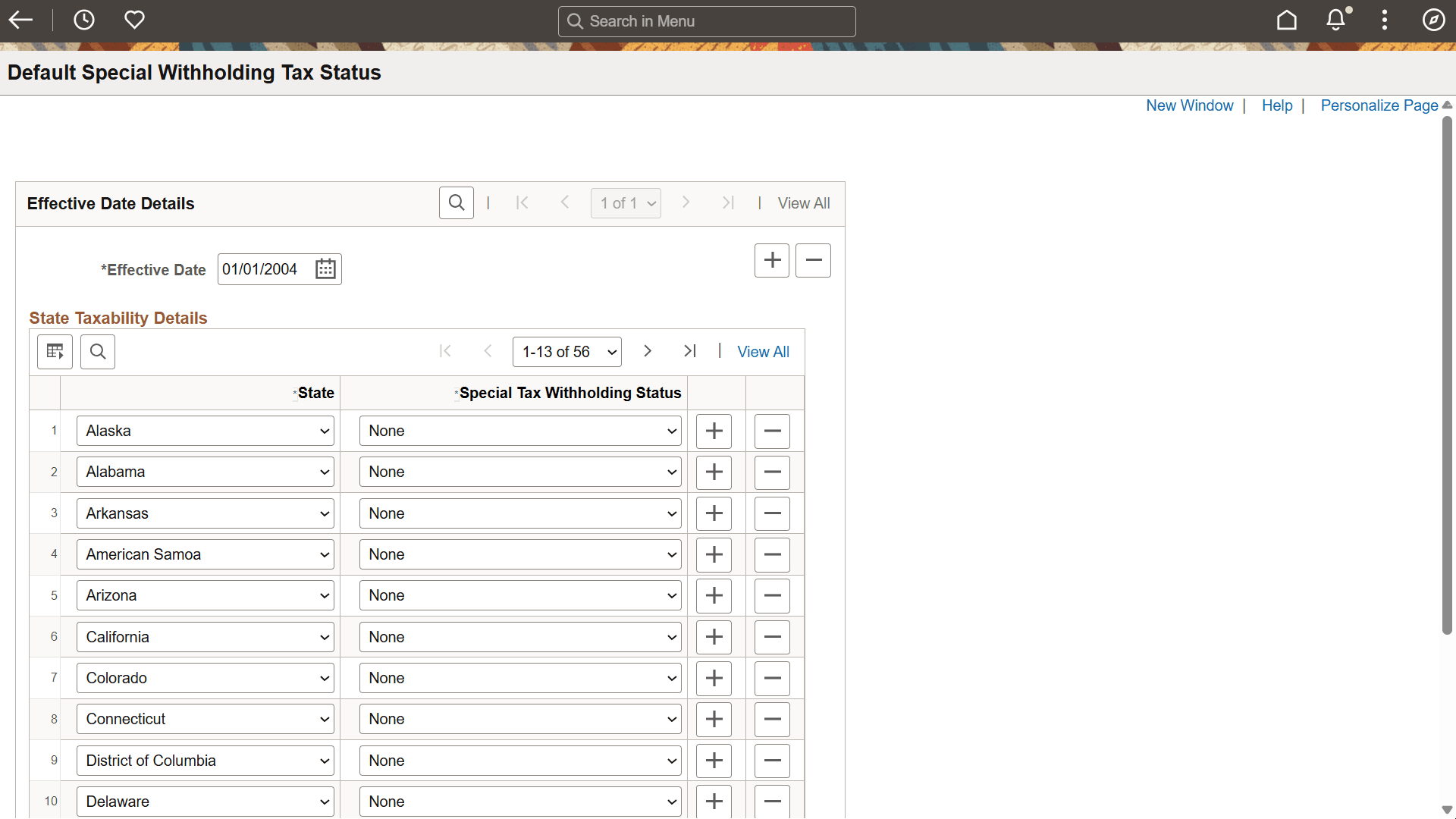This screenshot has height=819, width=1456.
Task: Delete the Colorado row with its minus button
Action: [x=772, y=678]
